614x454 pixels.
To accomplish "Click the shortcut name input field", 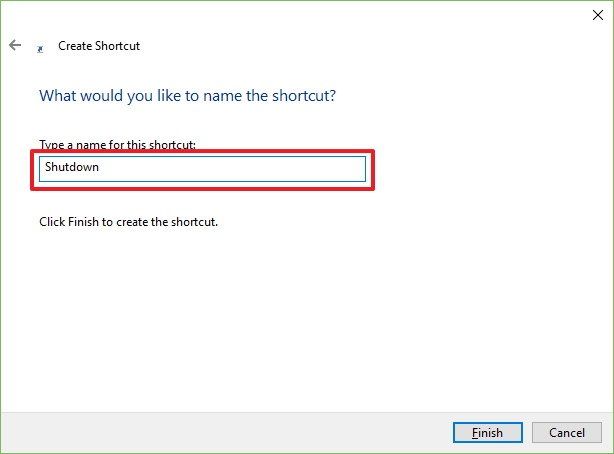I will [x=202, y=169].
